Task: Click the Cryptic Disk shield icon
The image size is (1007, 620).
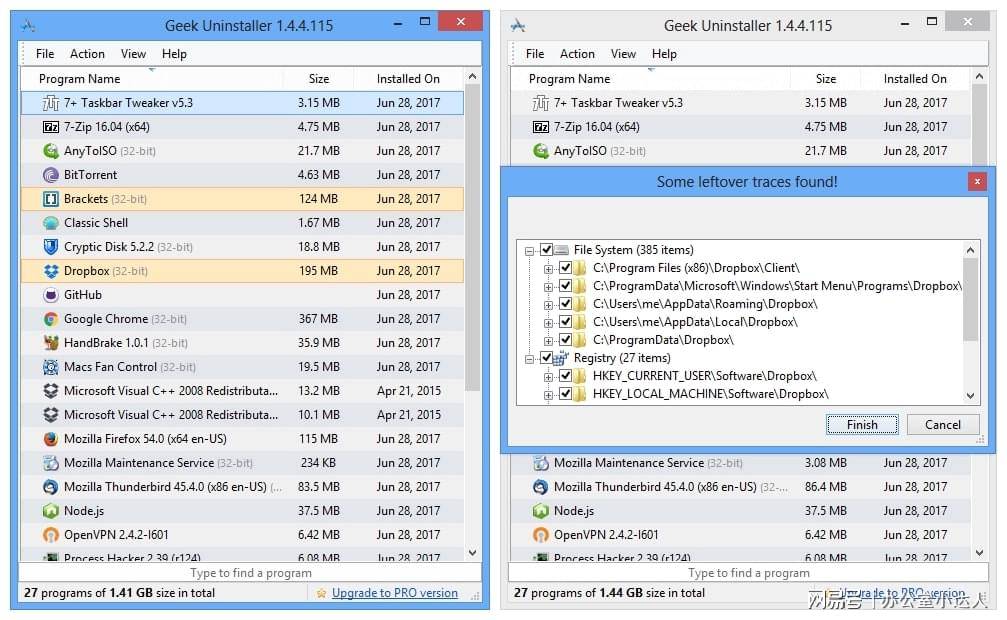Action: (x=51, y=247)
